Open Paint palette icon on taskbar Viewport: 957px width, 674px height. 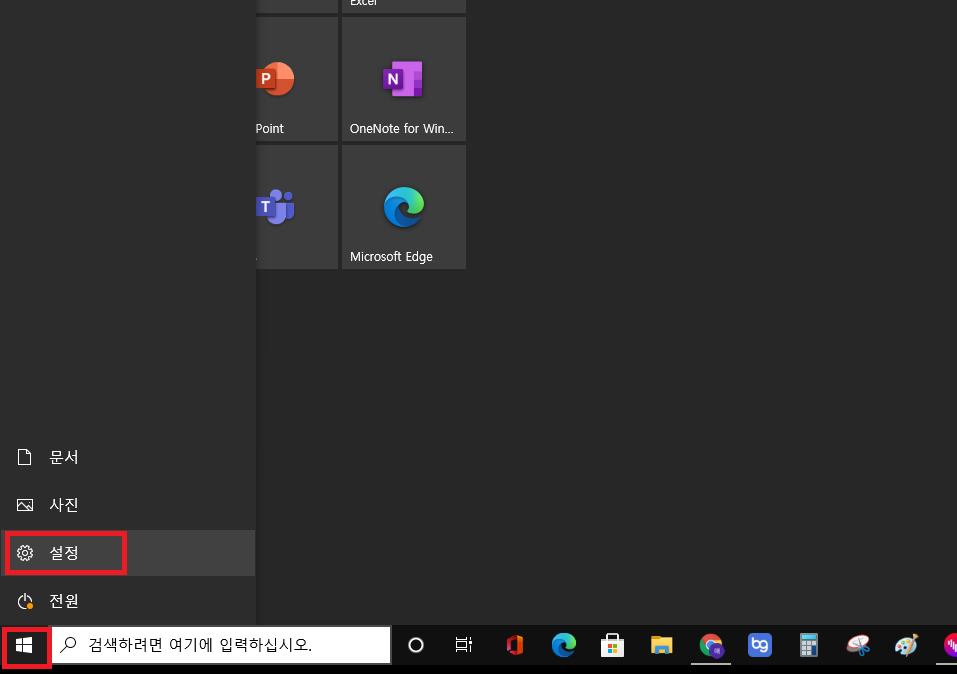pos(906,645)
